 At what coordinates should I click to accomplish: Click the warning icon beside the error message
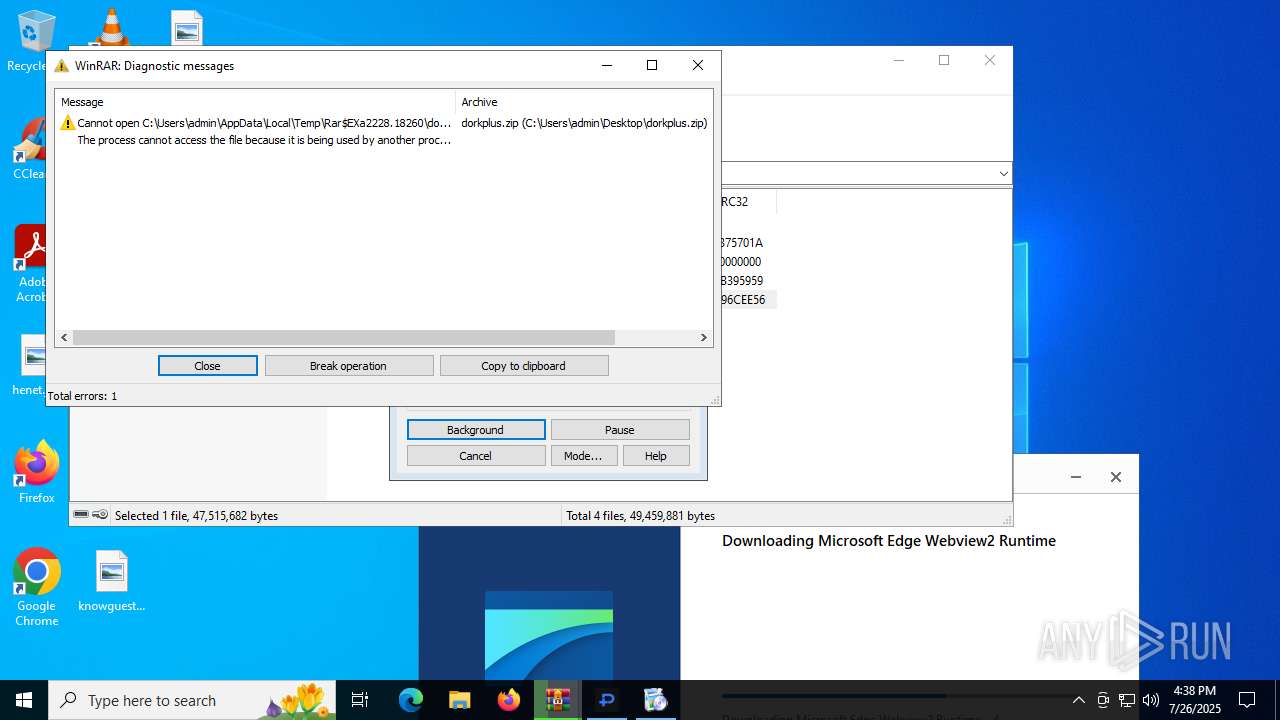coord(68,123)
